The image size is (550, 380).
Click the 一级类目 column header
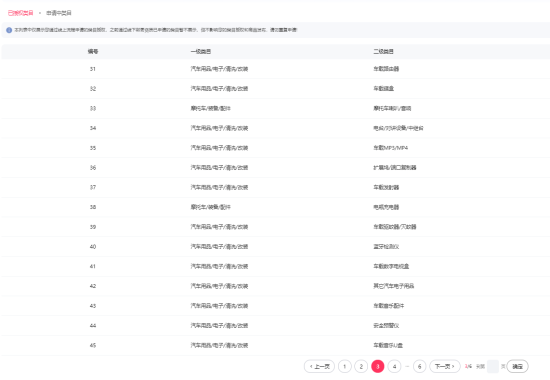(201, 52)
